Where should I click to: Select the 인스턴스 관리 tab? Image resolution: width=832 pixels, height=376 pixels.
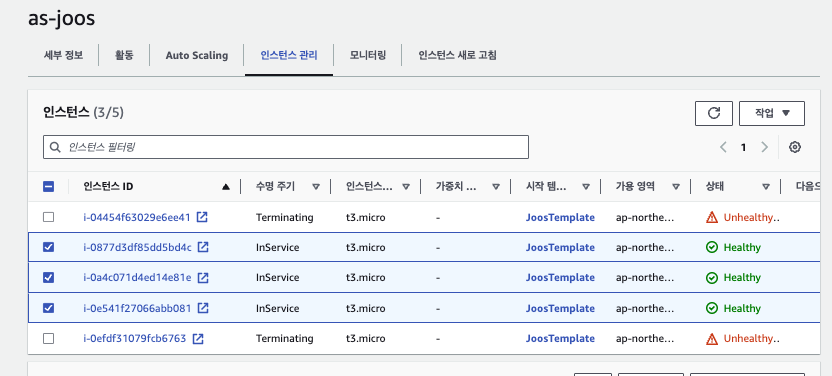289,55
